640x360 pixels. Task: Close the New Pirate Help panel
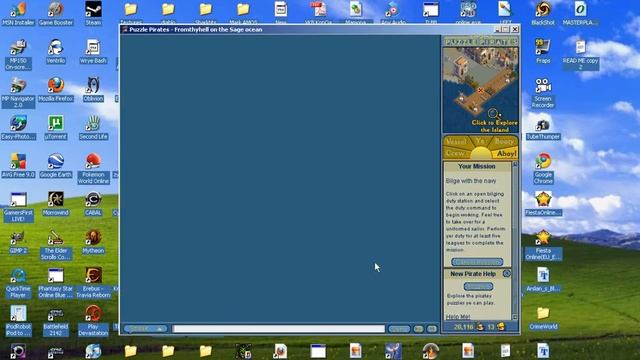tap(507, 273)
